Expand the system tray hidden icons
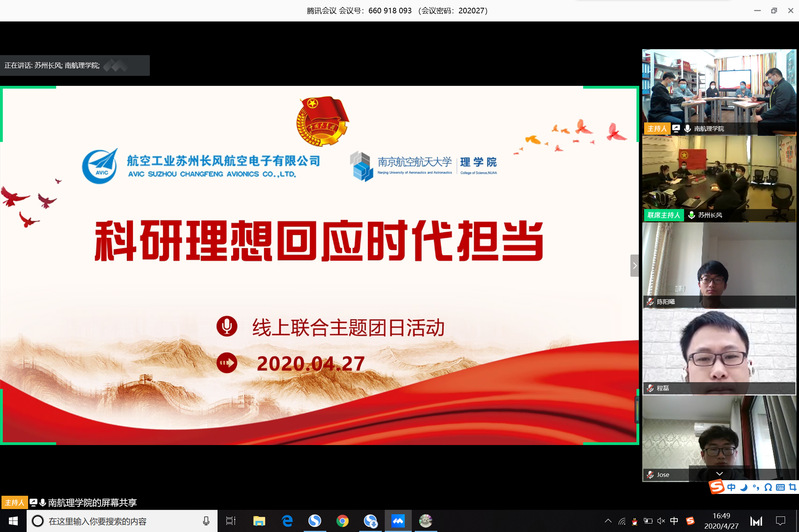Screen dimensions: 799x532 pos(608,521)
